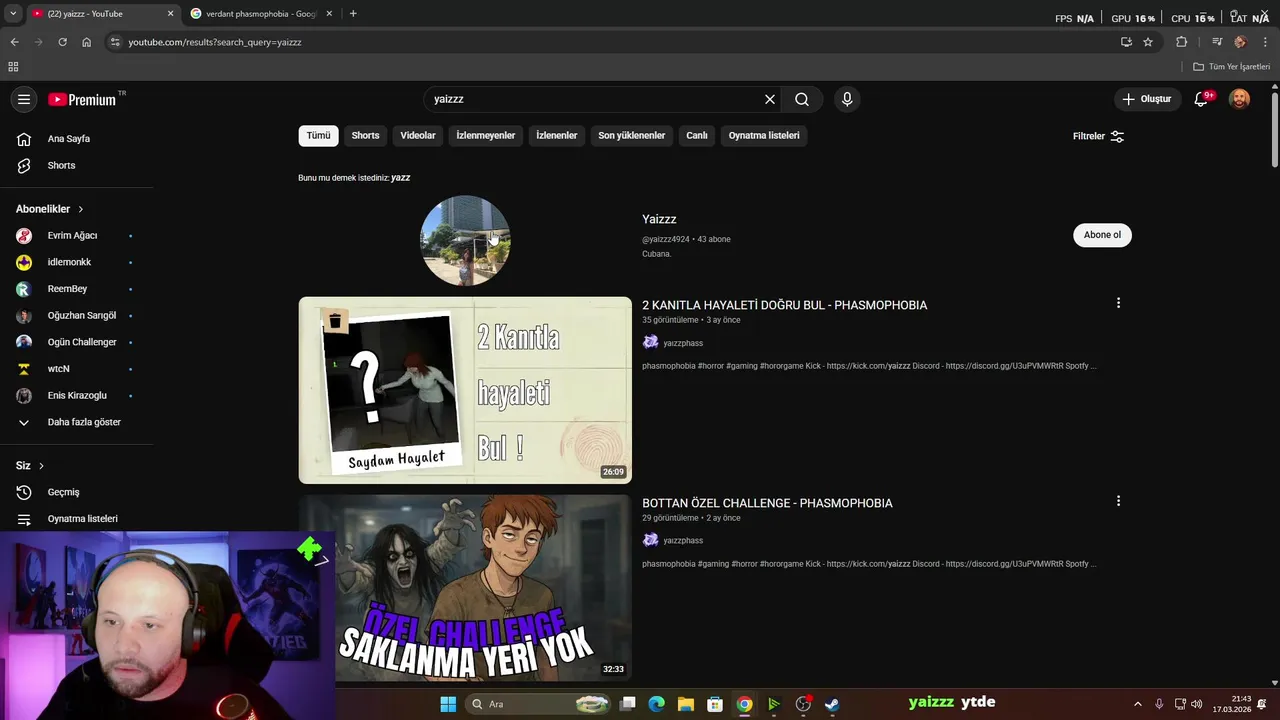The height and width of the screenshot is (720, 1280).
Task: Open browser home page button
Action: 87,42
